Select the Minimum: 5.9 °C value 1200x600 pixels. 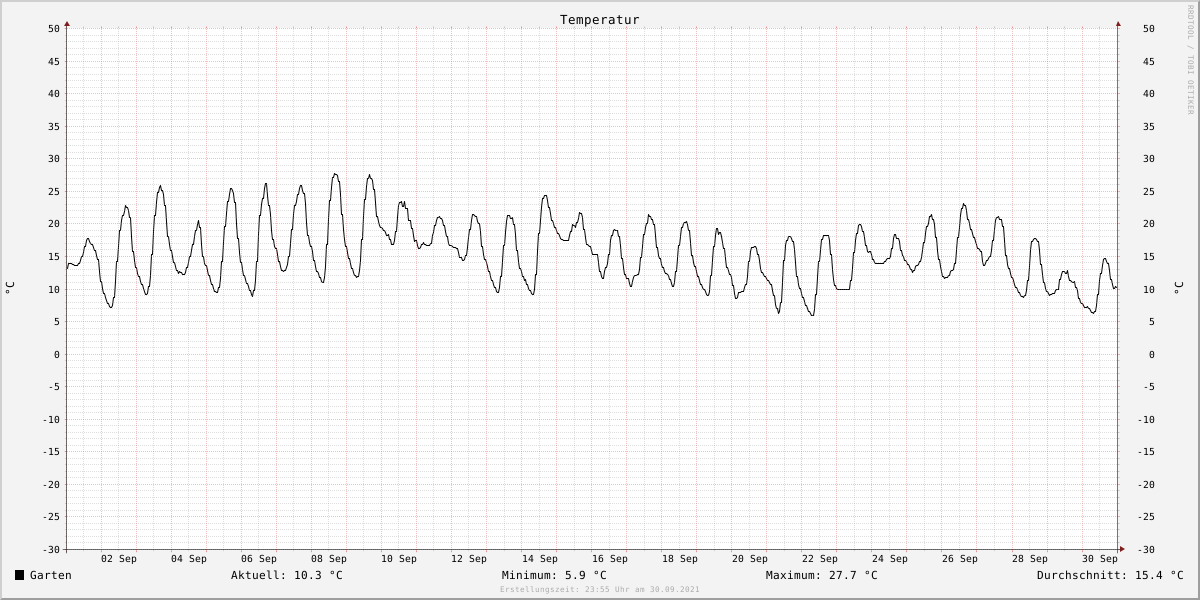[554, 575]
